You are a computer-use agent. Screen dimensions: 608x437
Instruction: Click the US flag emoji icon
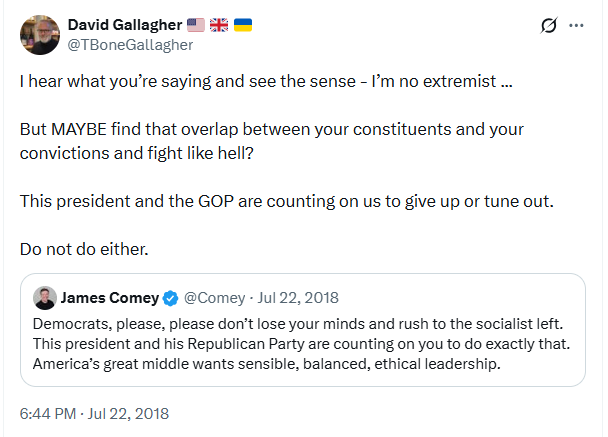(x=195, y=25)
